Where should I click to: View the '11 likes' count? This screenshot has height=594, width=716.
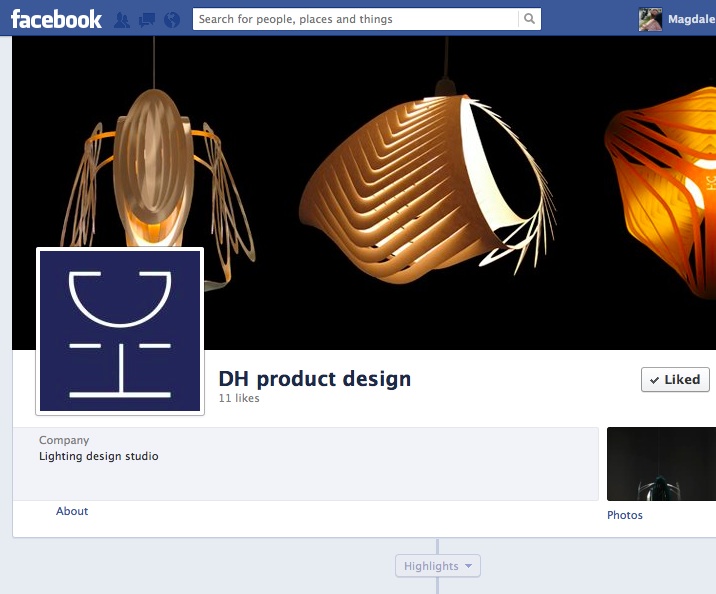coord(239,398)
